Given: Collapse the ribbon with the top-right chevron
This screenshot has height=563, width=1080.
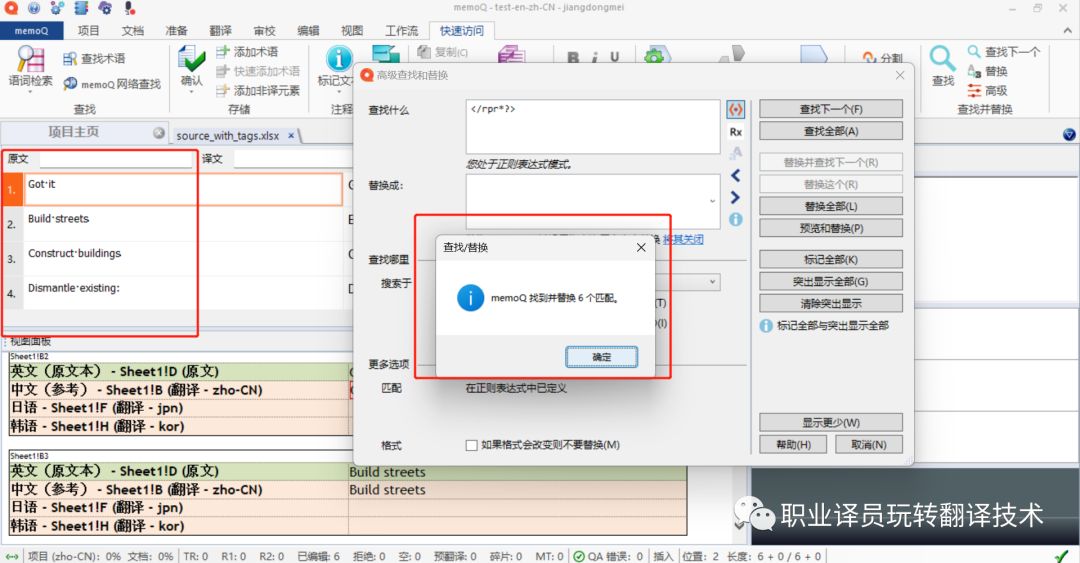Looking at the screenshot, I should 1068,30.
